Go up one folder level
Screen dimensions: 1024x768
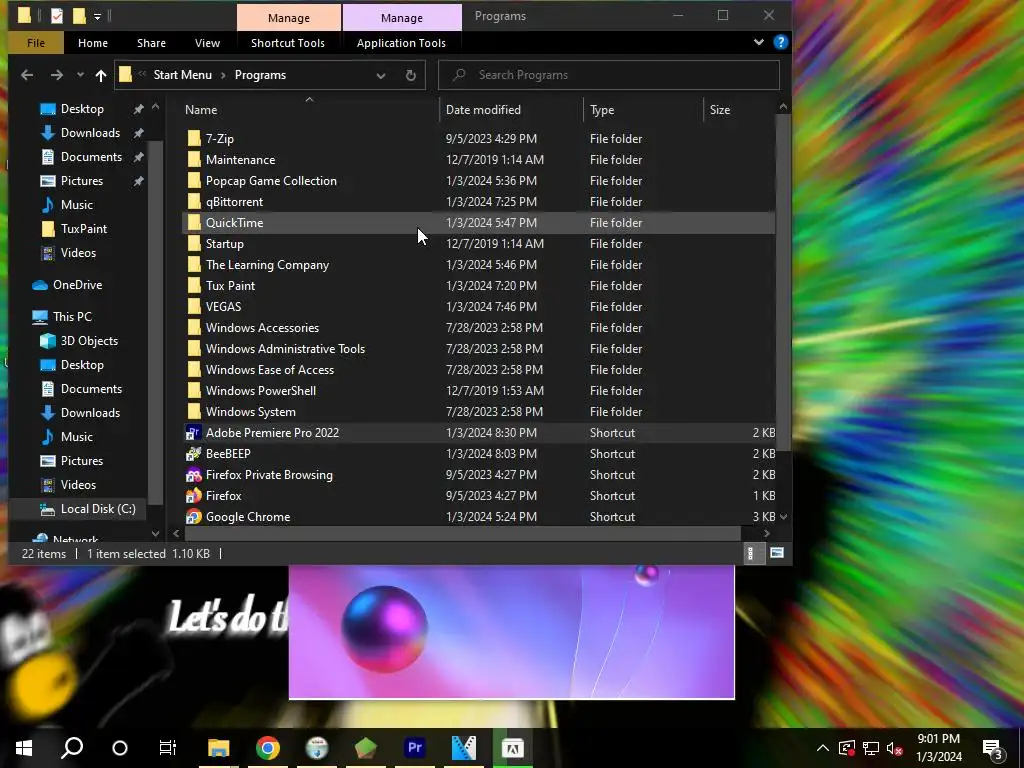click(x=101, y=75)
